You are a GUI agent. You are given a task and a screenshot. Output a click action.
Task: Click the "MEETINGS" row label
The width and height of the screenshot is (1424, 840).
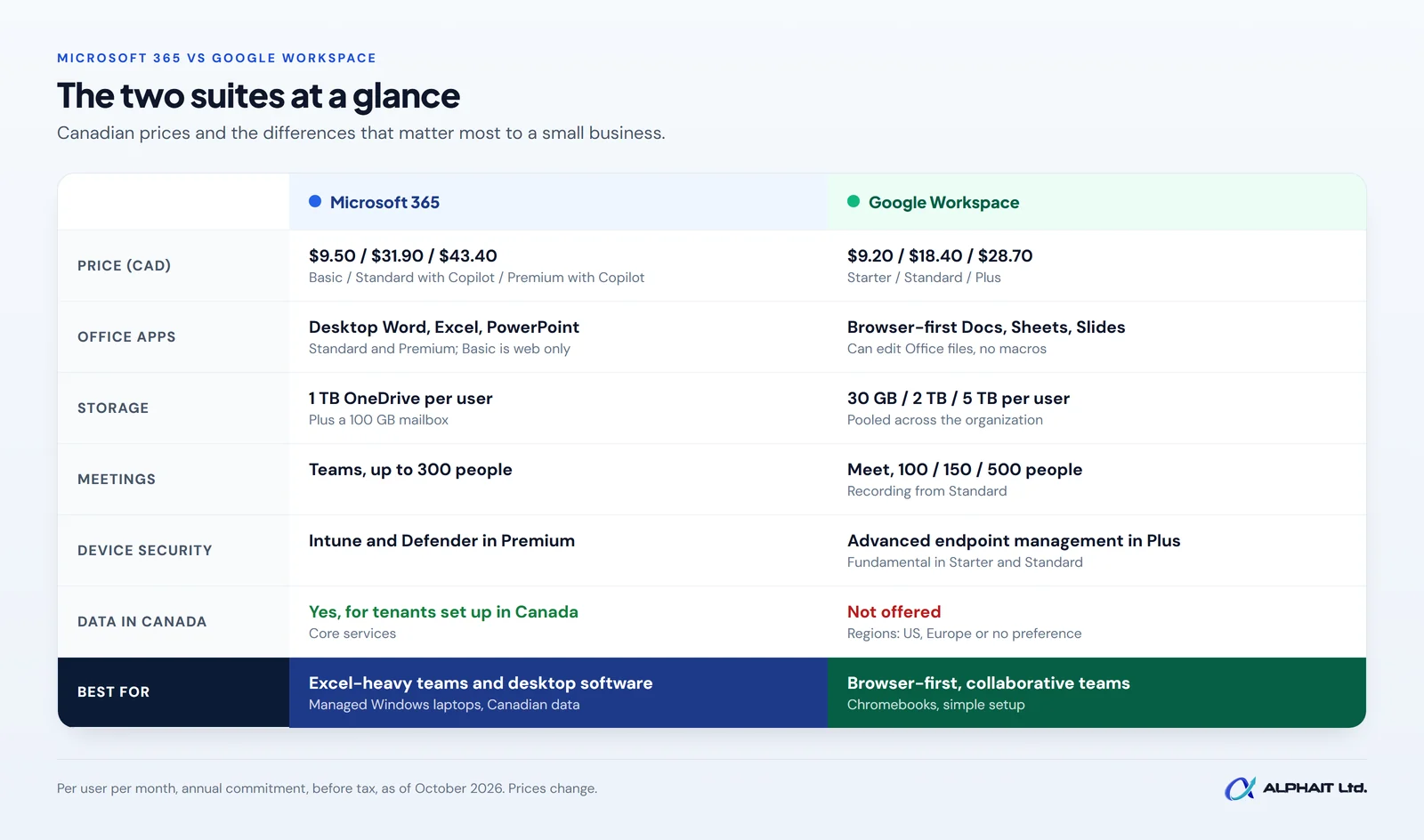117,479
